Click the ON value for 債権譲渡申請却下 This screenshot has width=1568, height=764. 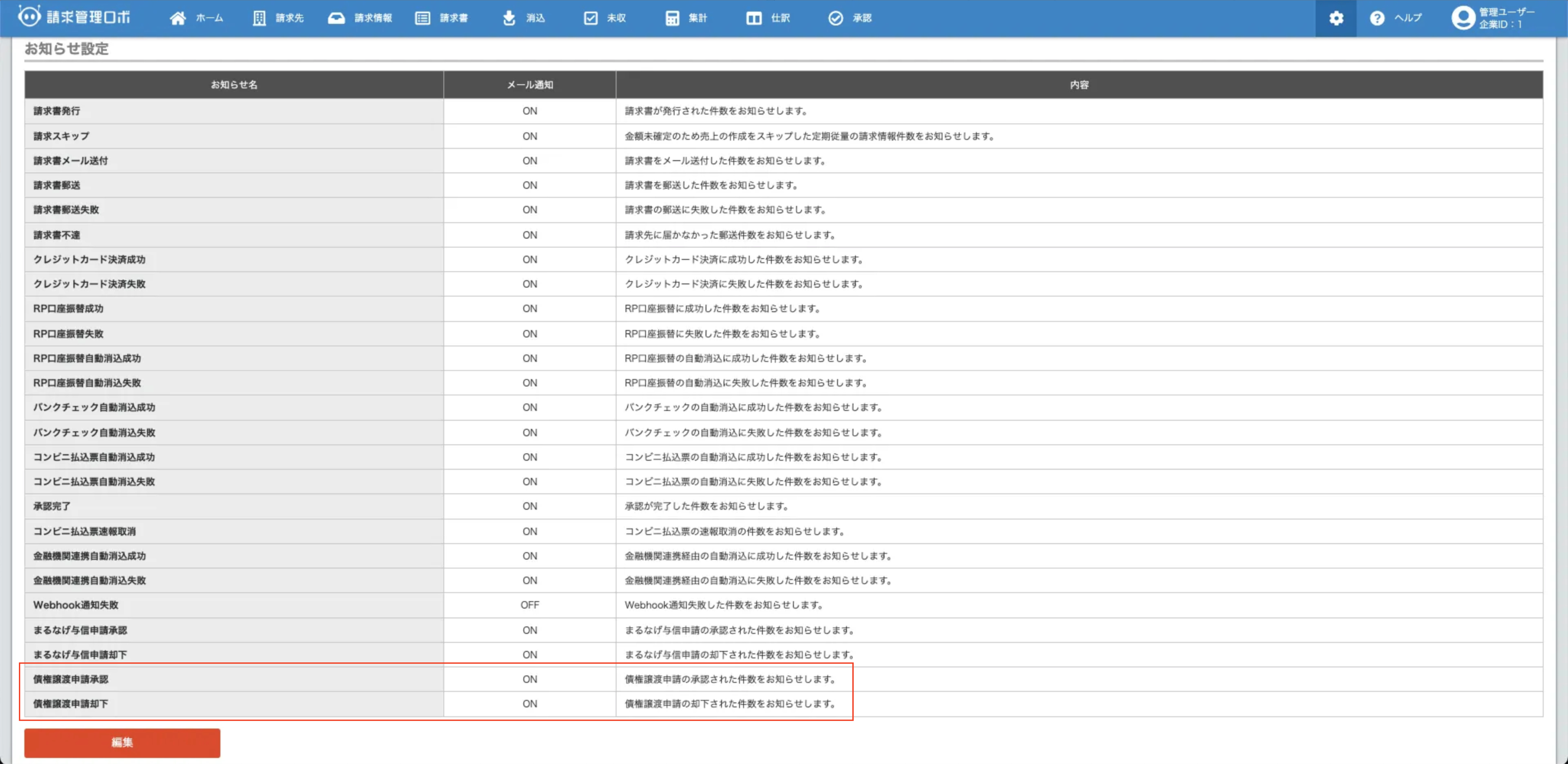pyautogui.click(x=530, y=704)
